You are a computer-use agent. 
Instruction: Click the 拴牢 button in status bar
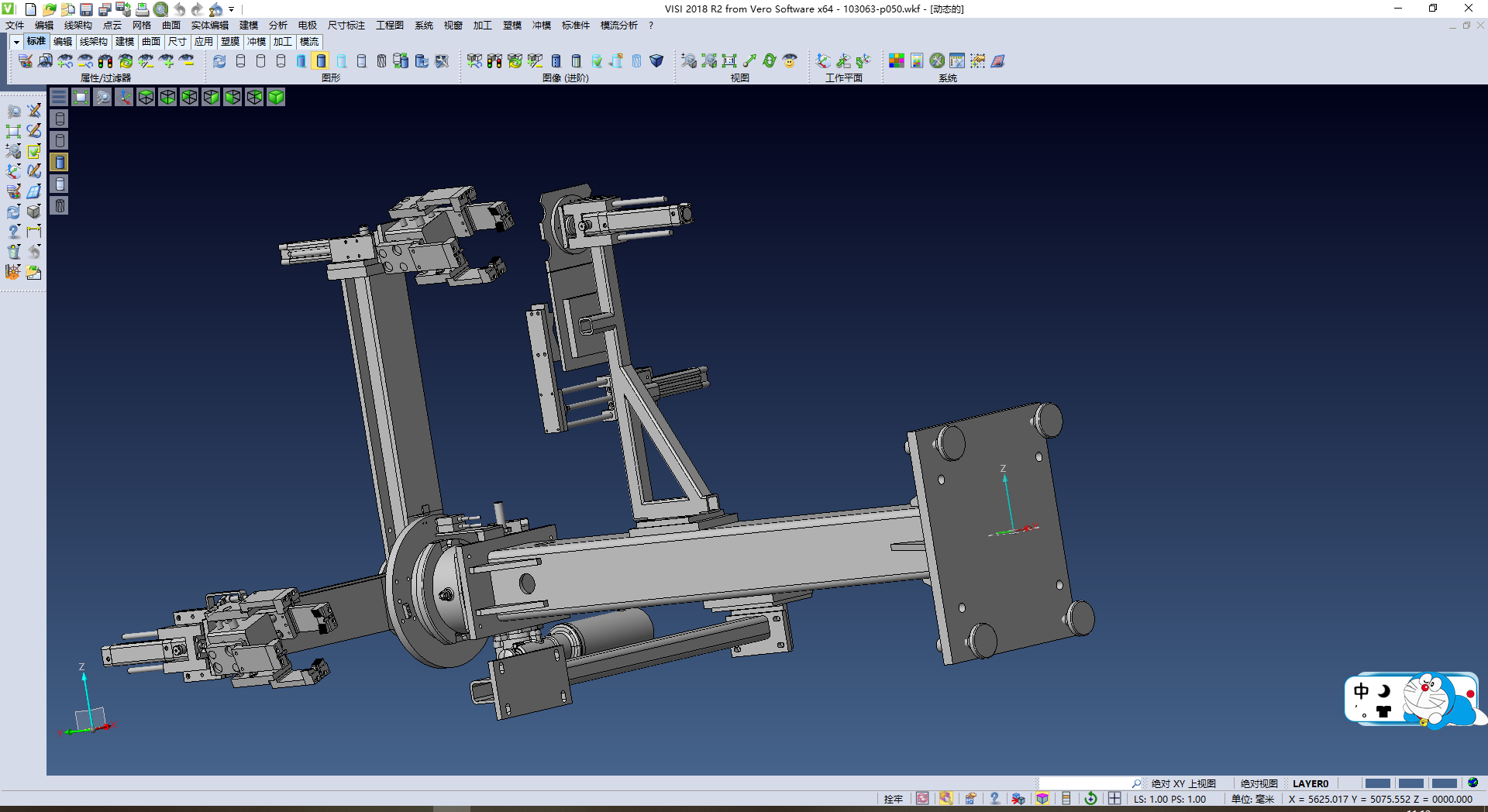[893, 799]
